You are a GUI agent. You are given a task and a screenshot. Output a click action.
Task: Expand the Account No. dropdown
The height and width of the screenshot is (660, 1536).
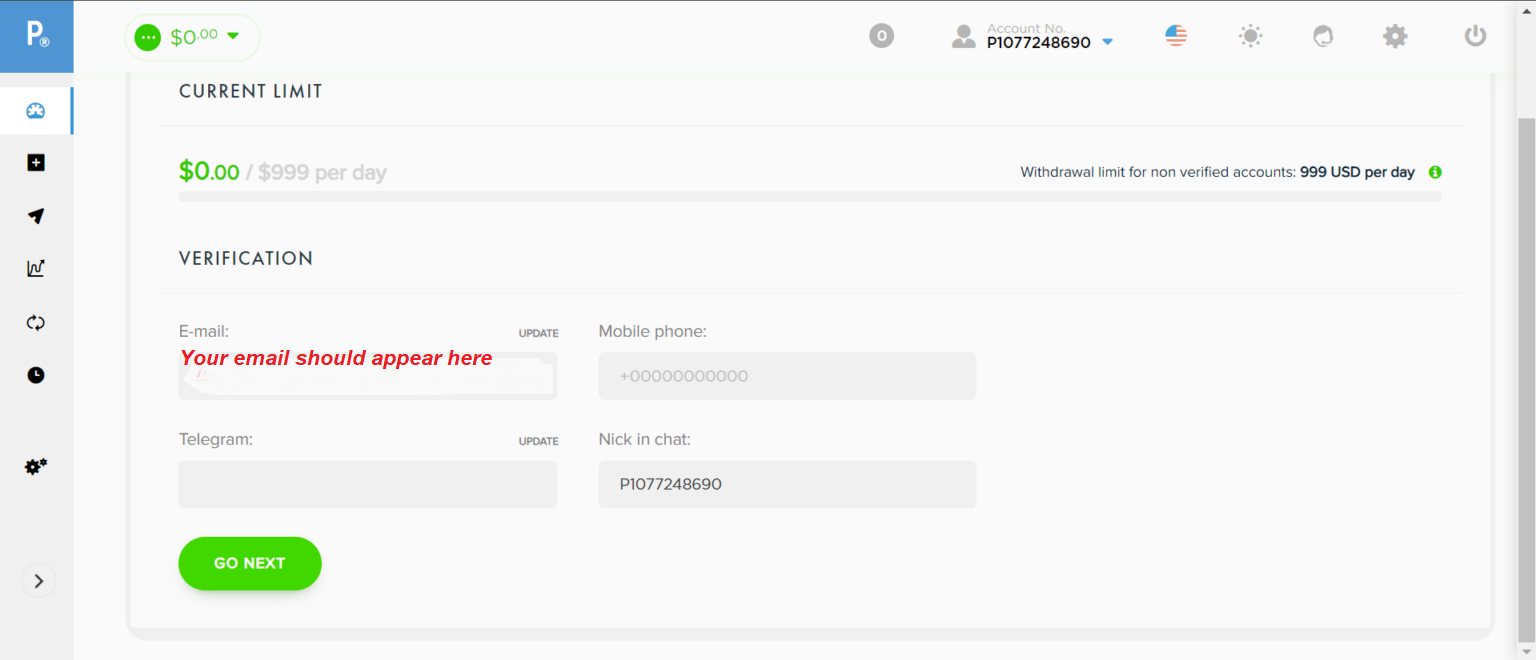1107,42
